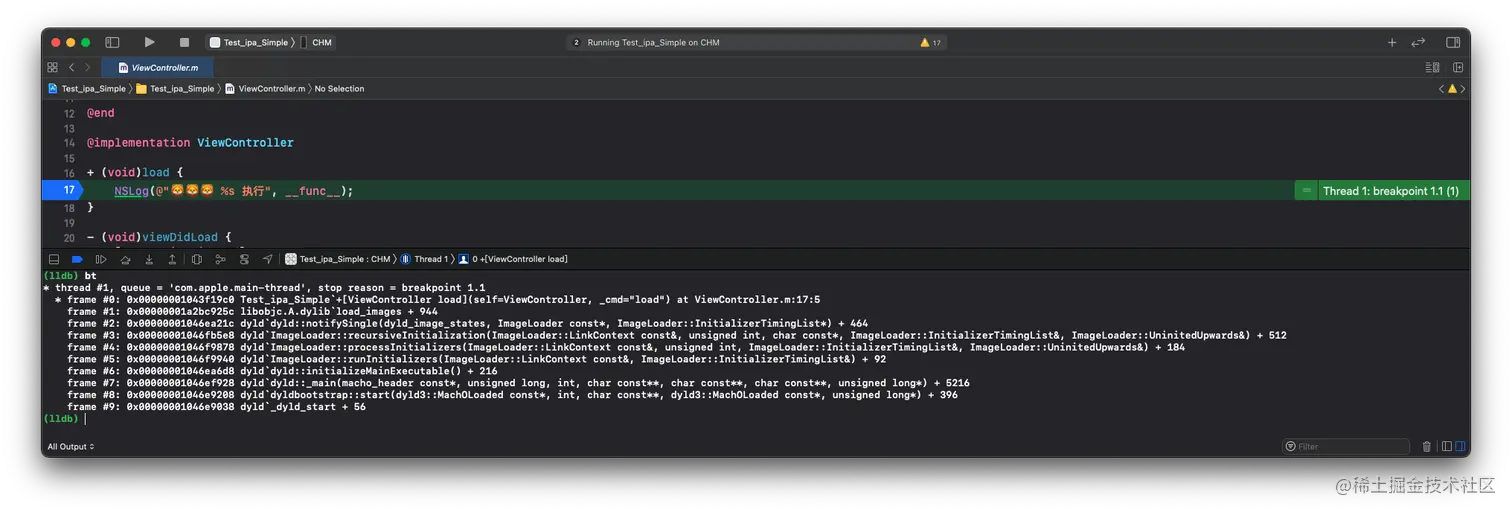Toggle the variables view pane
The height and width of the screenshot is (512, 1512).
[x=1447, y=447]
